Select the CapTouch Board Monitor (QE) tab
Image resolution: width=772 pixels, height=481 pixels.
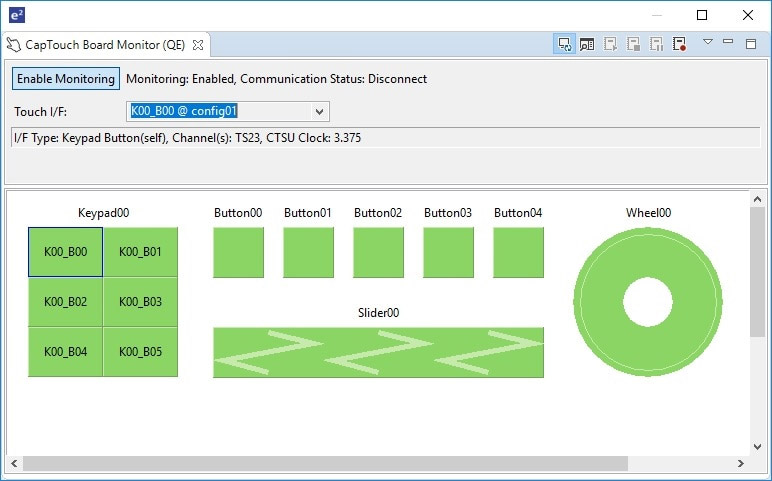(97, 45)
